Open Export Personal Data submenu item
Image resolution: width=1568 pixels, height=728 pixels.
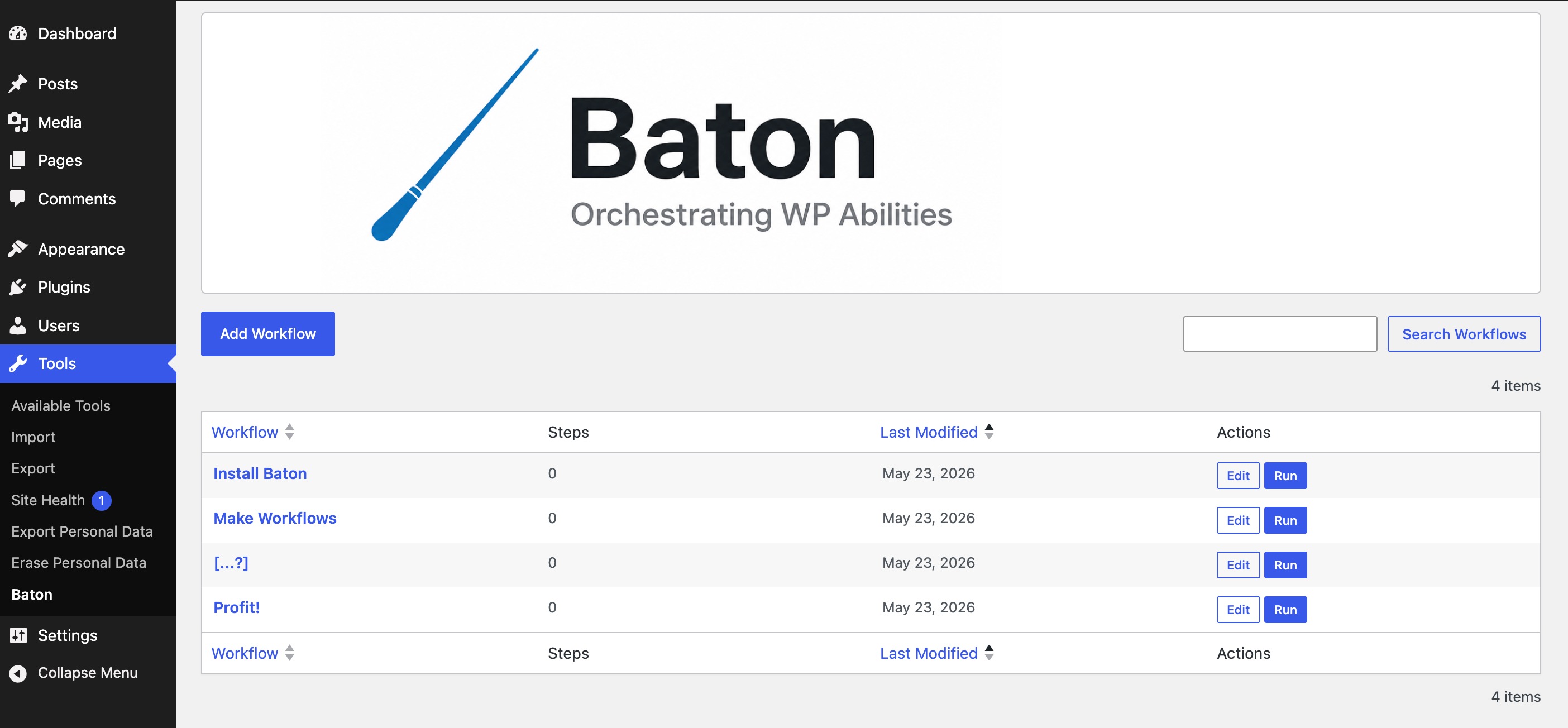(x=82, y=531)
